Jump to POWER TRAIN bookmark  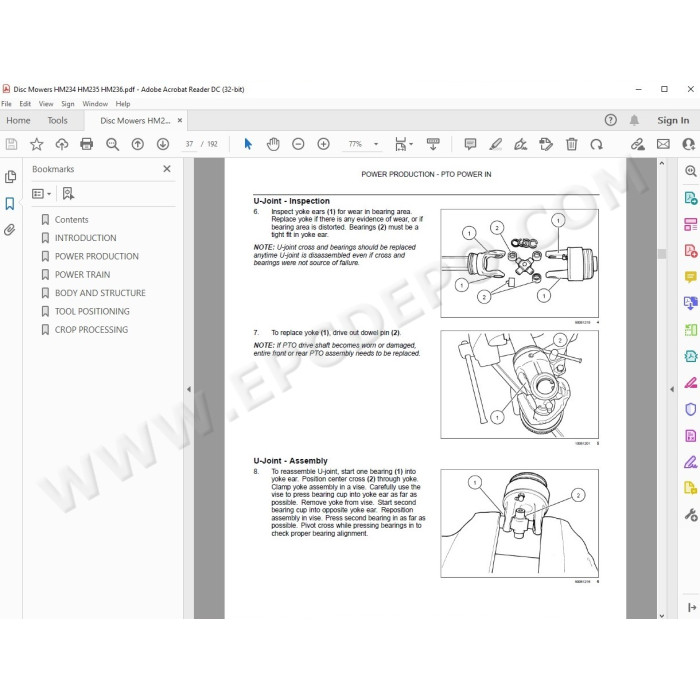coord(82,275)
